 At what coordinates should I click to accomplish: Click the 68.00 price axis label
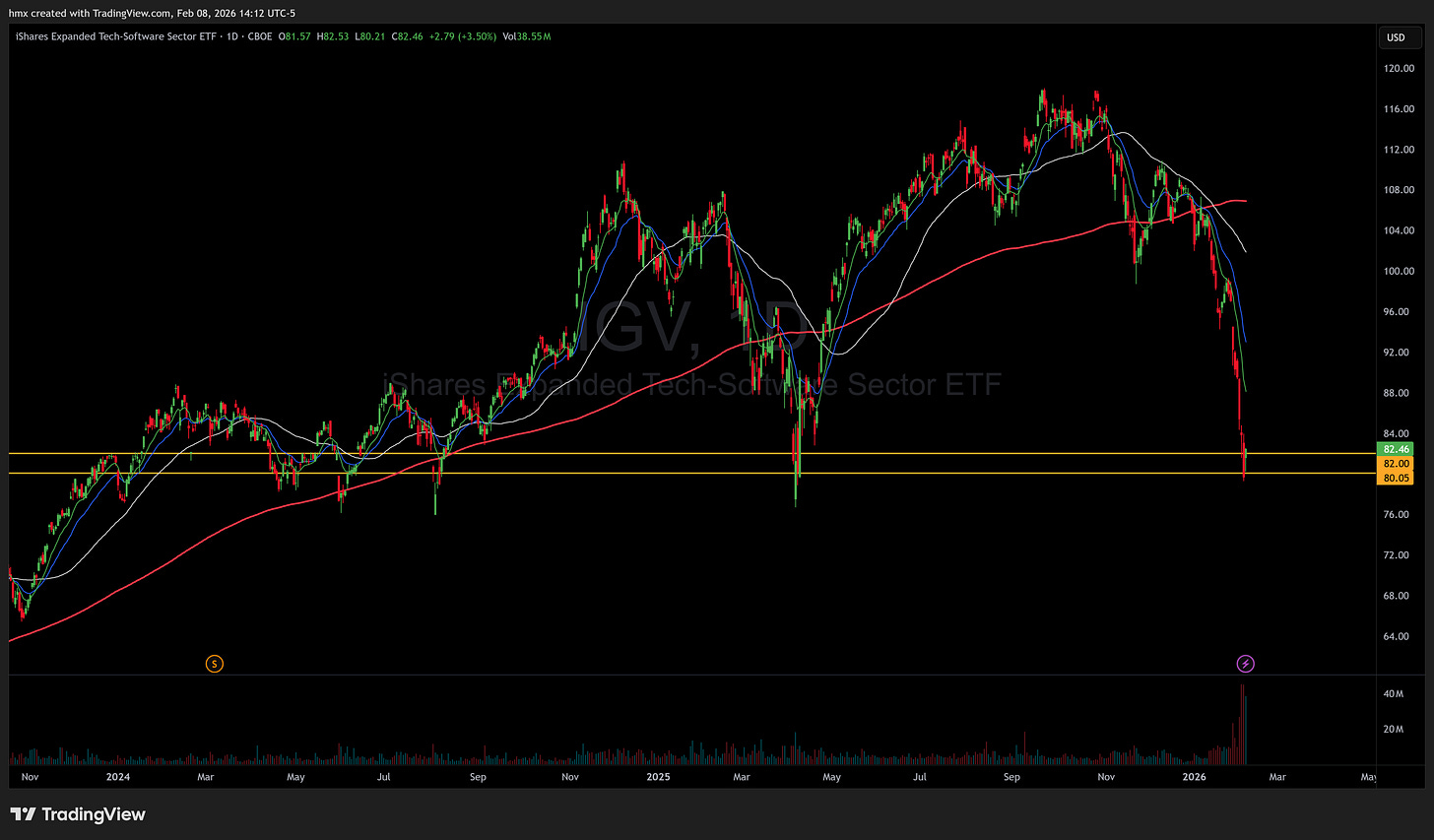click(x=1397, y=596)
